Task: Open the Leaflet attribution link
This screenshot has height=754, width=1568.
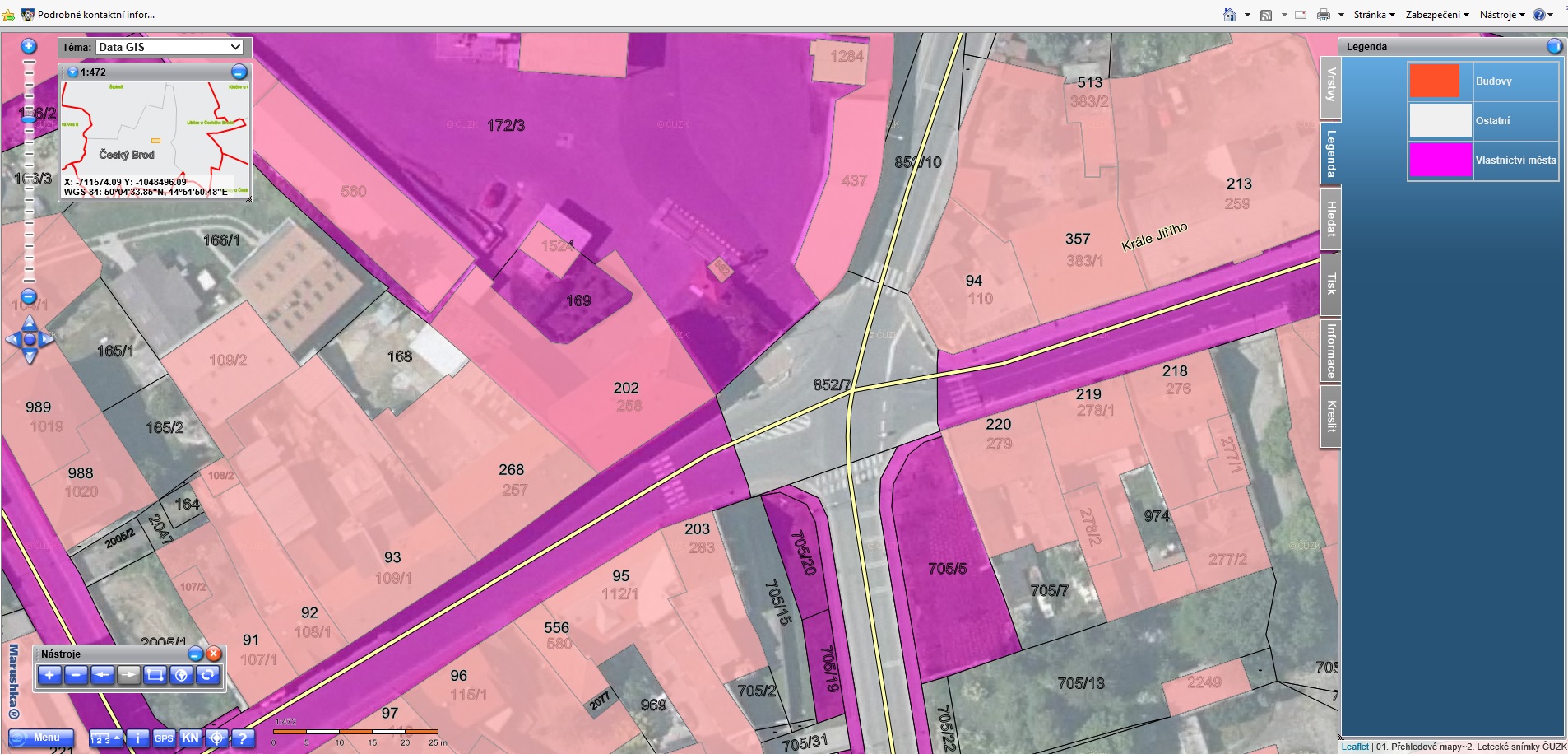Action: [1354, 747]
